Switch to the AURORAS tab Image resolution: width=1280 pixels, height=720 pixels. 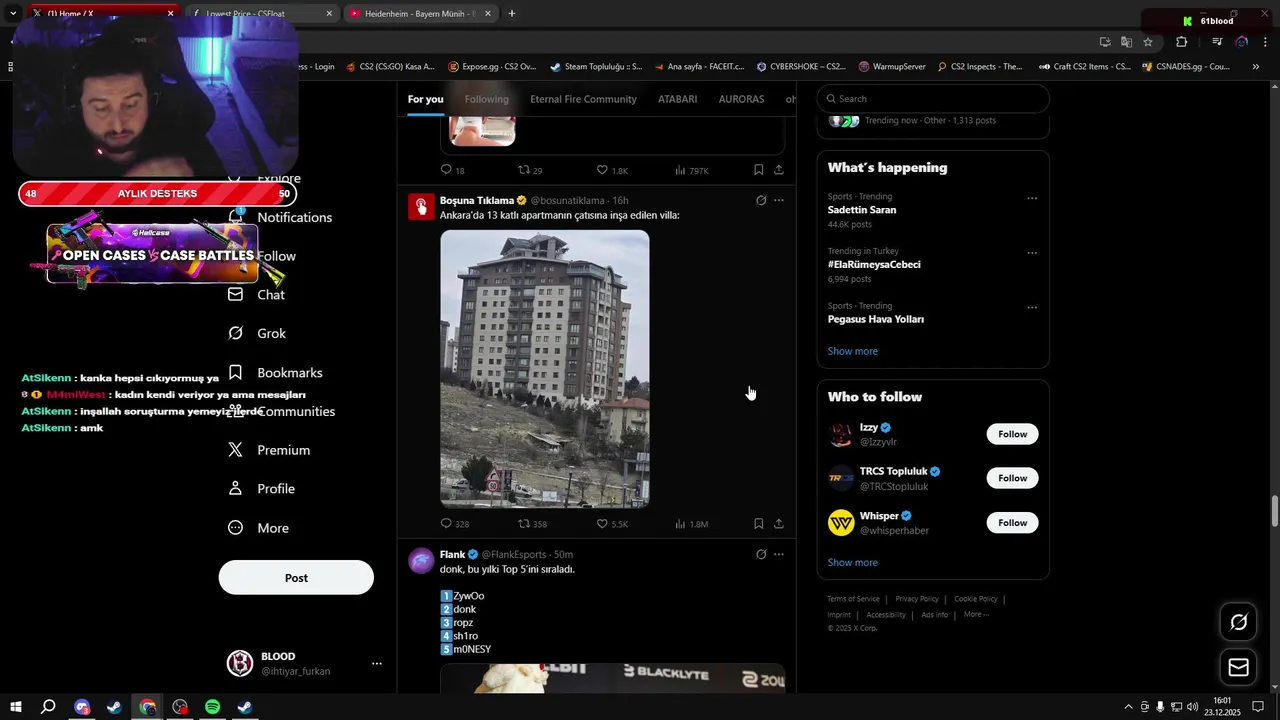point(741,99)
